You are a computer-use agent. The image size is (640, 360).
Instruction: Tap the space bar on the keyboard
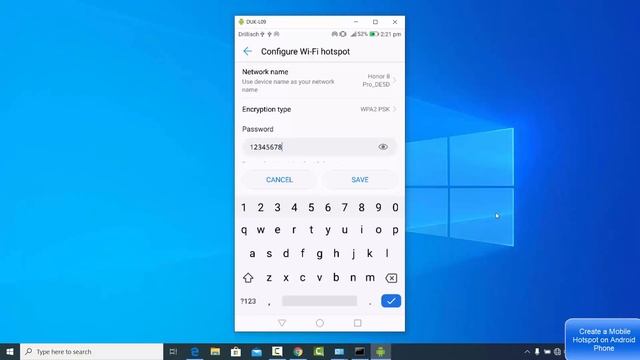pos(319,301)
